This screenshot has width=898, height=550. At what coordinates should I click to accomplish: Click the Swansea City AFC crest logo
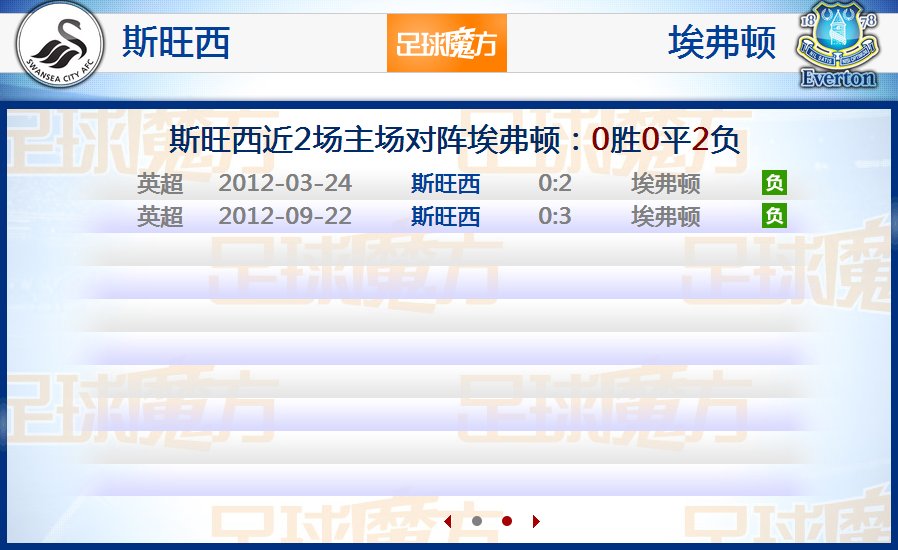coord(60,45)
